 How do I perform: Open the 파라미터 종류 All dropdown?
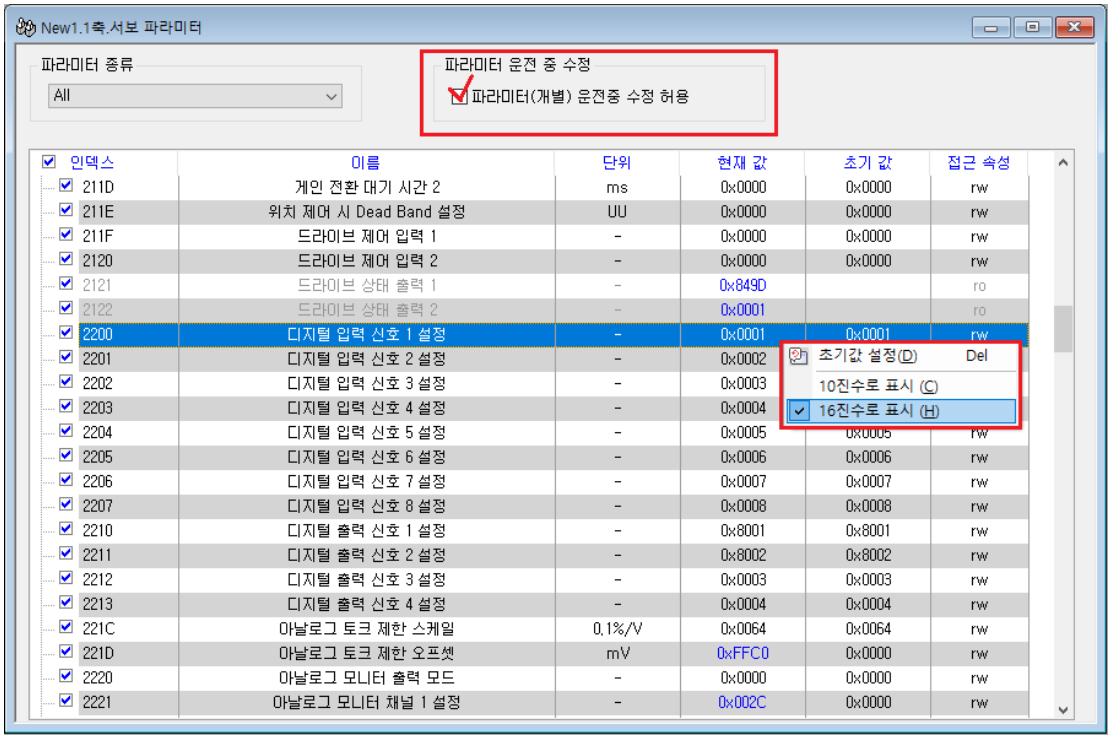pyautogui.click(x=332, y=96)
